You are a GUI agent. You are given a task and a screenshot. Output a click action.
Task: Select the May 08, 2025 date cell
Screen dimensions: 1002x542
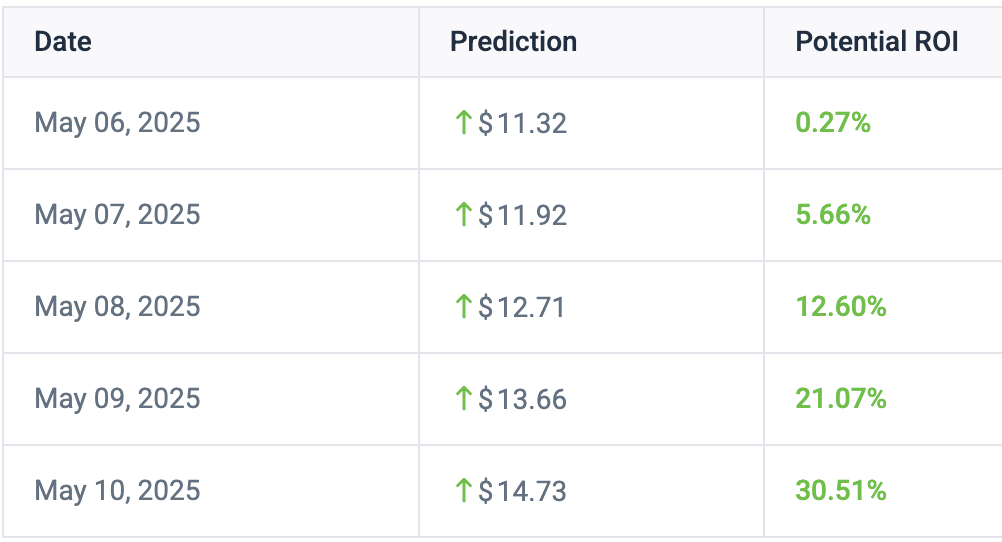click(x=117, y=307)
